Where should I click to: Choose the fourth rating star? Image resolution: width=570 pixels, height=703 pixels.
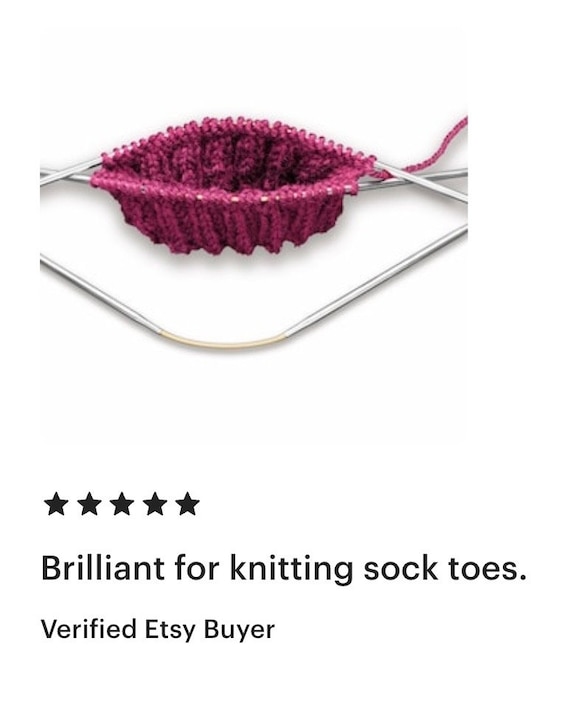[155, 504]
